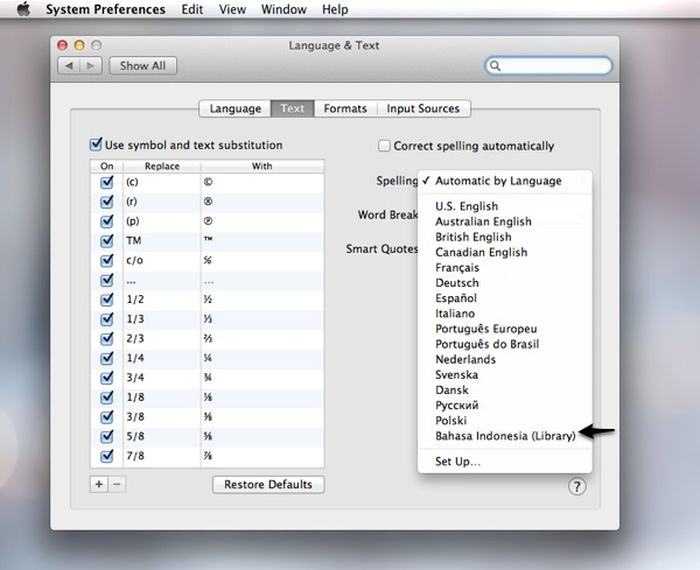Uncheck the (r) substitution row
700x570 pixels.
[107, 202]
